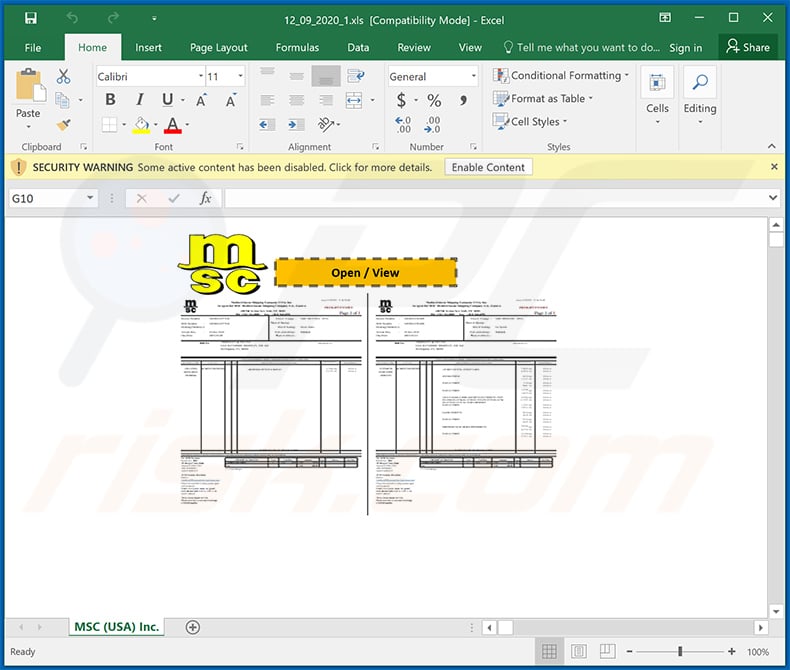Click Decrease Indent icon

[267, 124]
